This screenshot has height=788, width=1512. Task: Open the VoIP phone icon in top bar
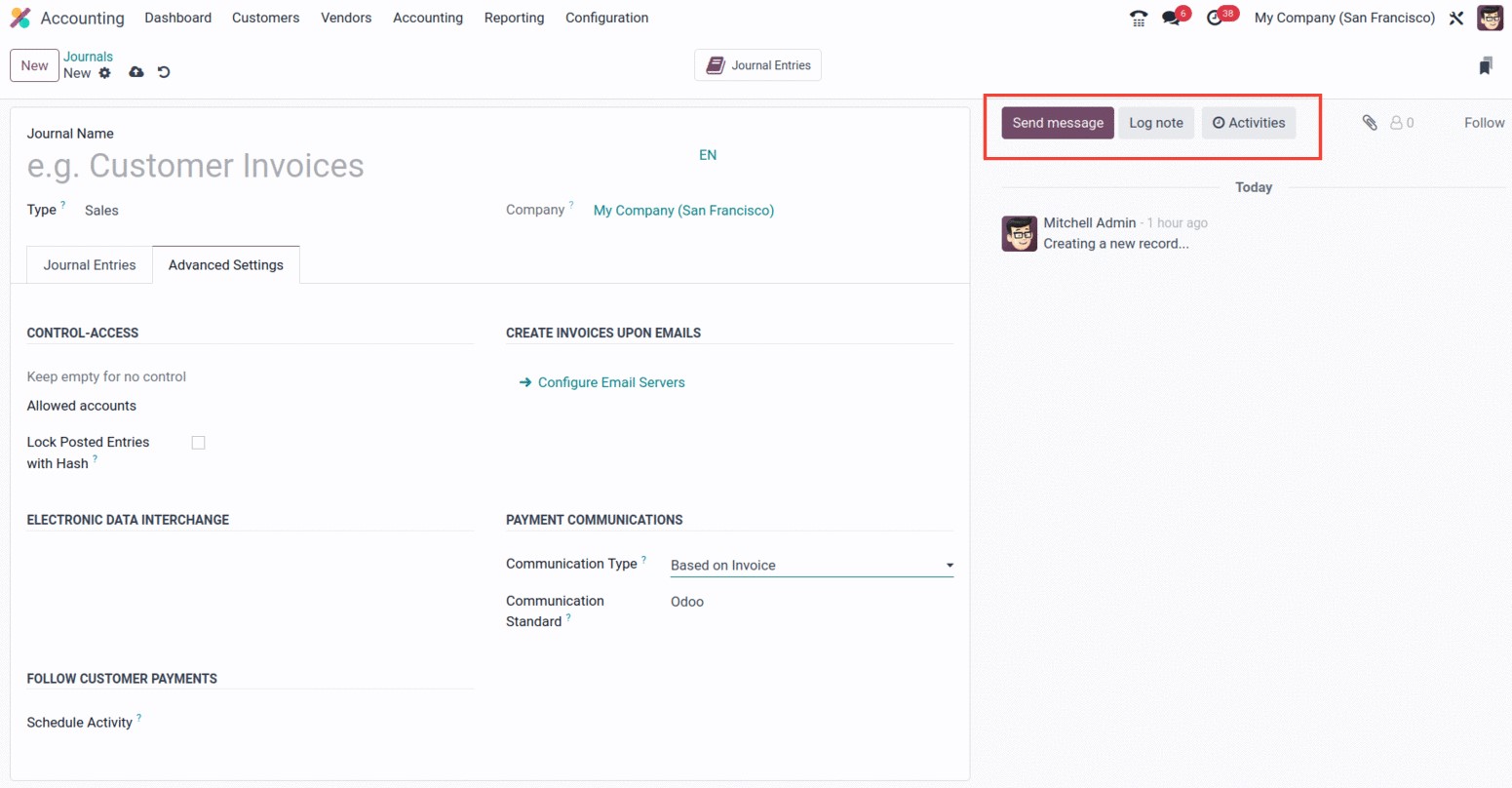point(1138,18)
